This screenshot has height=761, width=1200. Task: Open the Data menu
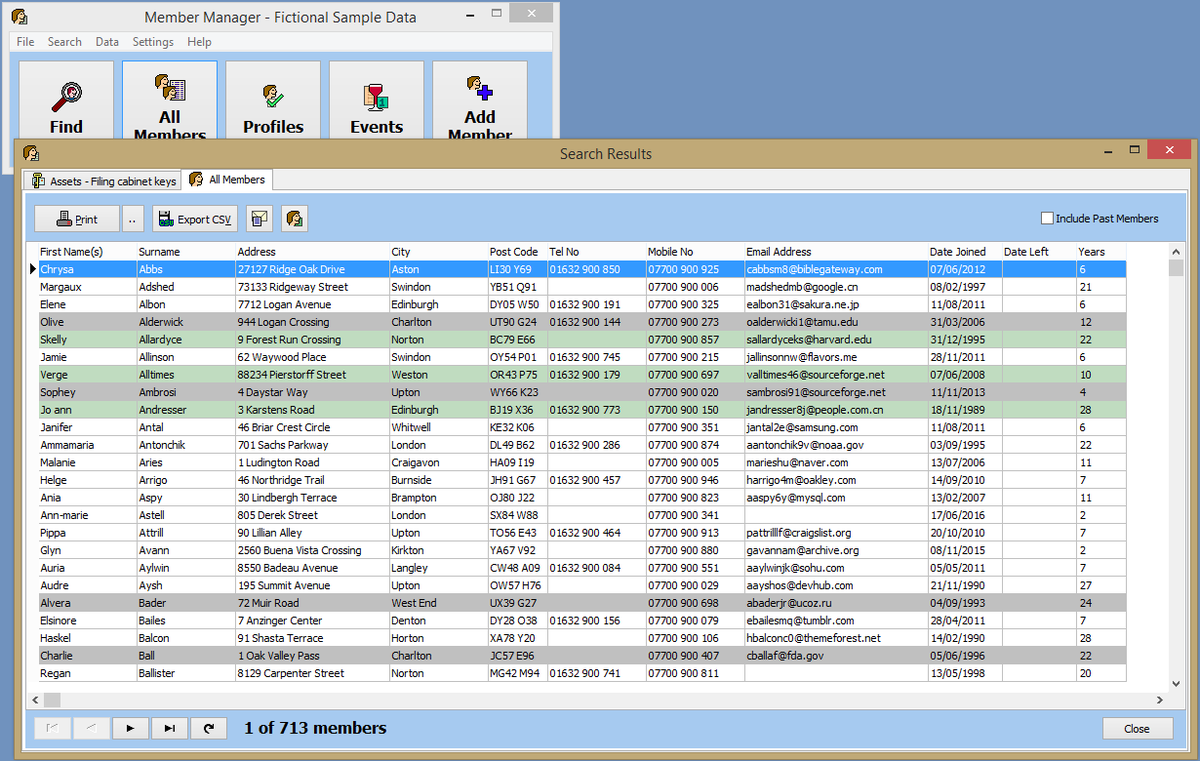(107, 42)
